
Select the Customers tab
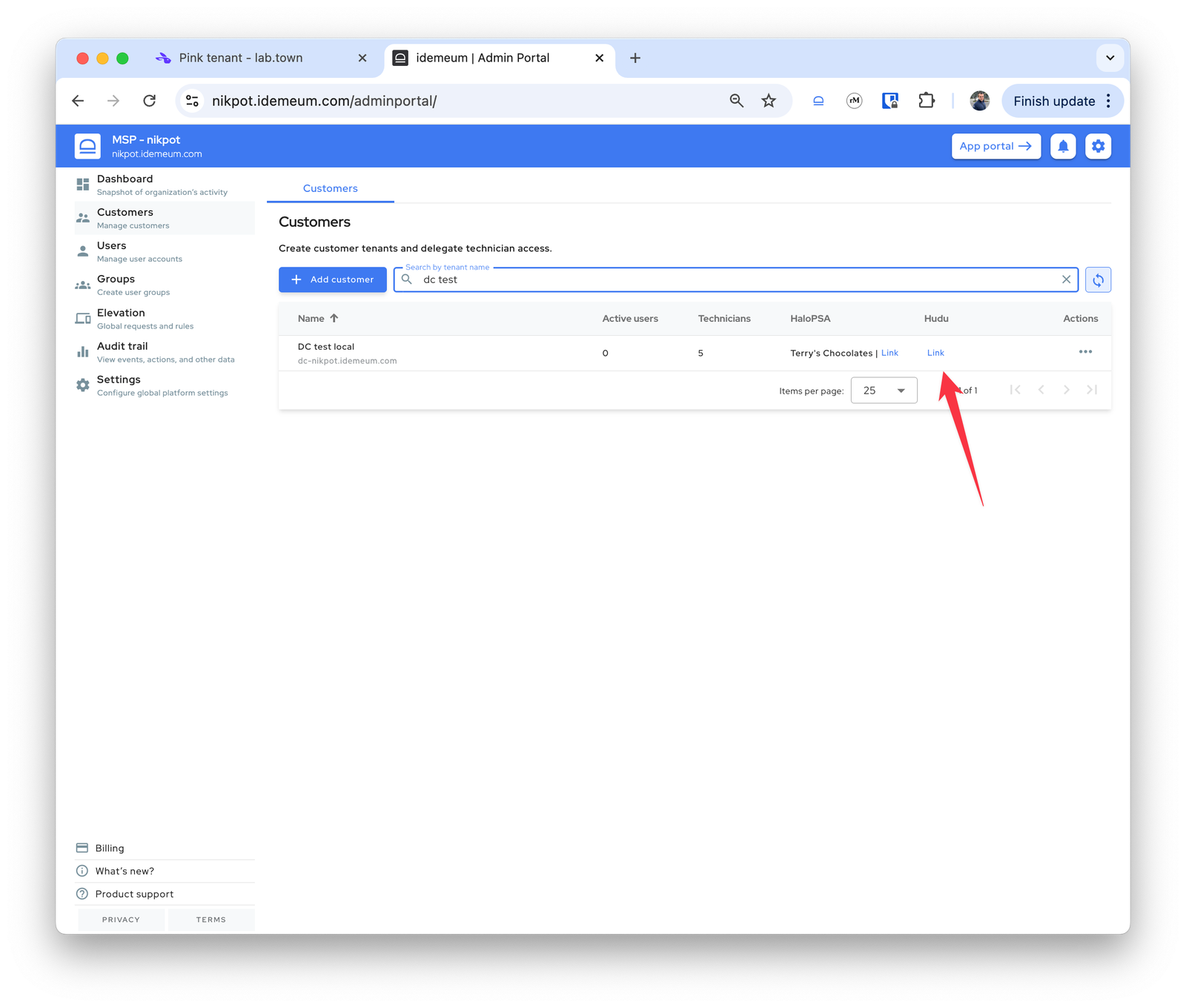331,188
